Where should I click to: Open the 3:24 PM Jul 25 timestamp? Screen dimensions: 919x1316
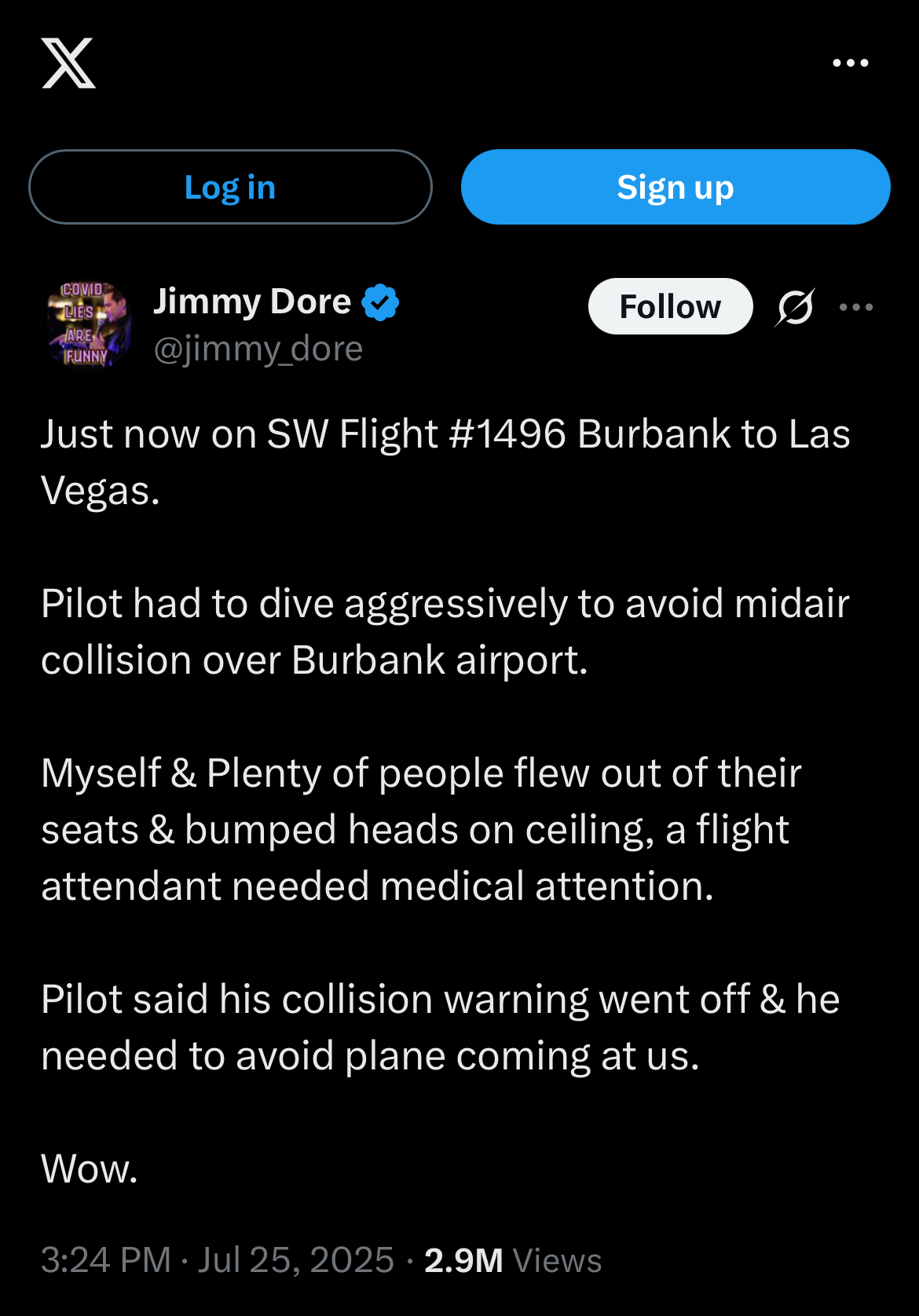pyautogui.click(x=218, y=1259)
